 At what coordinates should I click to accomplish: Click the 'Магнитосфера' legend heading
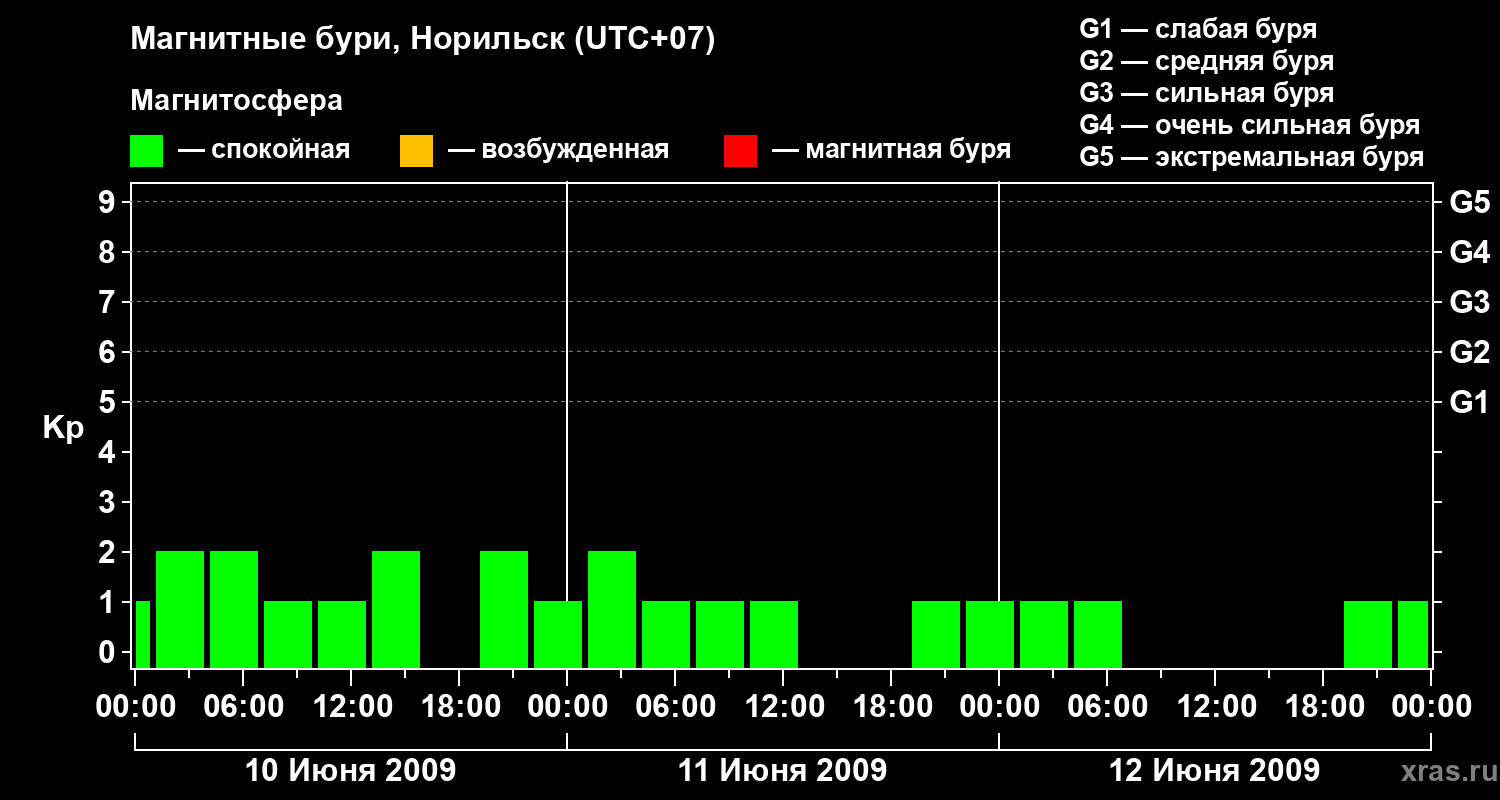click(x=237, y=101)
